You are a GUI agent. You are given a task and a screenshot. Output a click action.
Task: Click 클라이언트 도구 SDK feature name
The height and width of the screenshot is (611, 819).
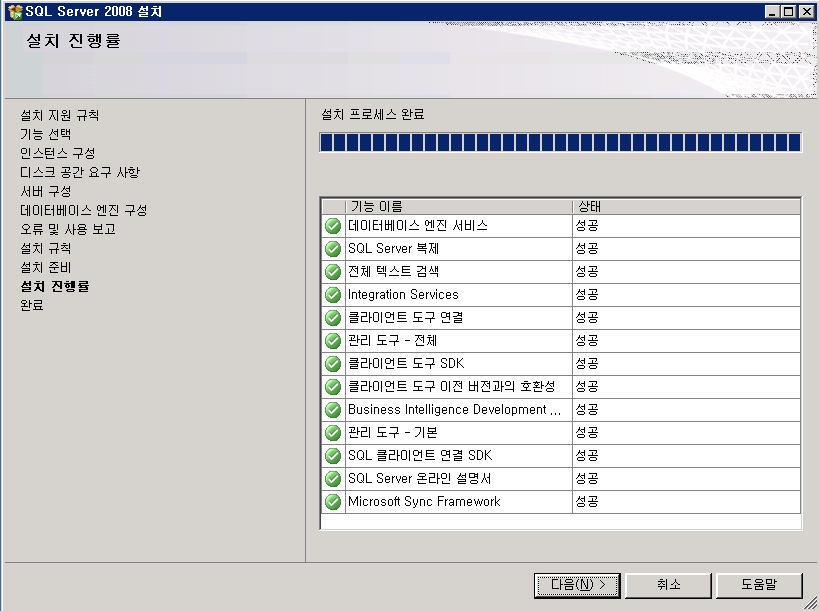[406, 363]
